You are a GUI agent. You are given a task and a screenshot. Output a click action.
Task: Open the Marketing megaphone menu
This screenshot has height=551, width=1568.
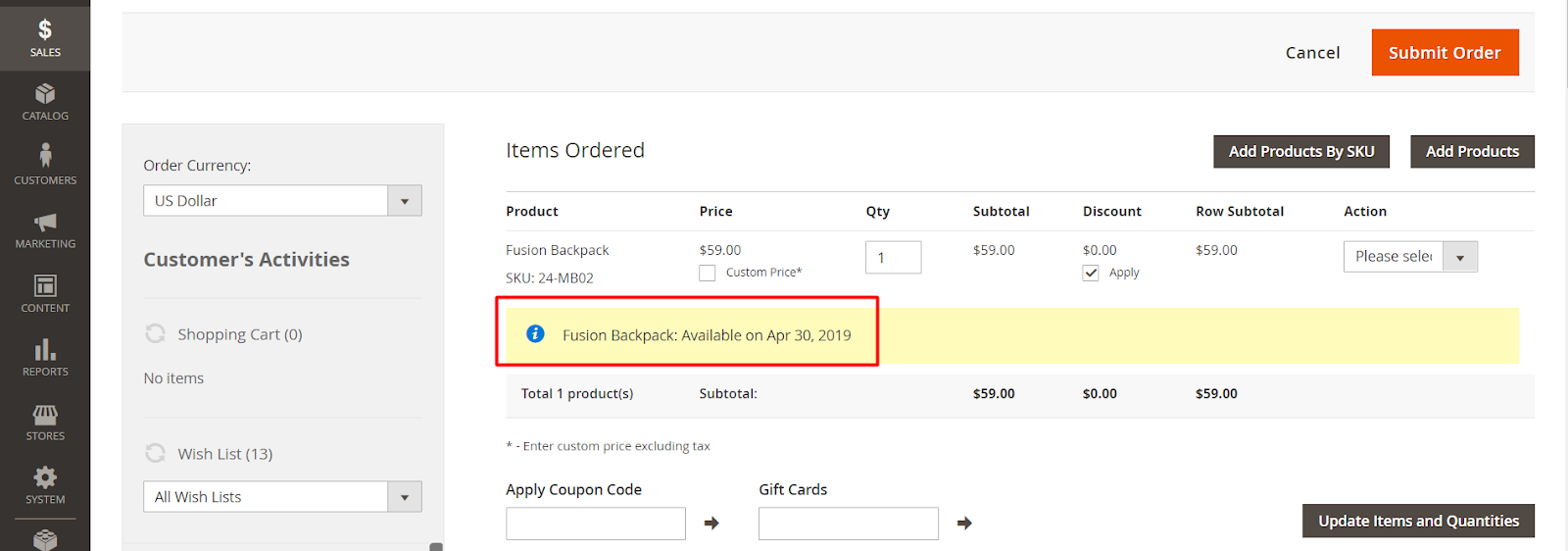(45, 229)
